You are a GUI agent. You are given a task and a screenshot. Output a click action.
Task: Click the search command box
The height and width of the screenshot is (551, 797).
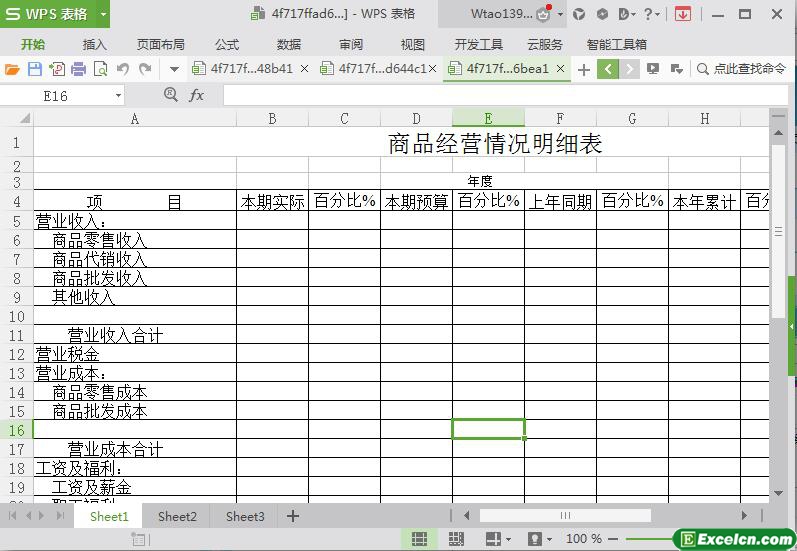tap(741, 69)
